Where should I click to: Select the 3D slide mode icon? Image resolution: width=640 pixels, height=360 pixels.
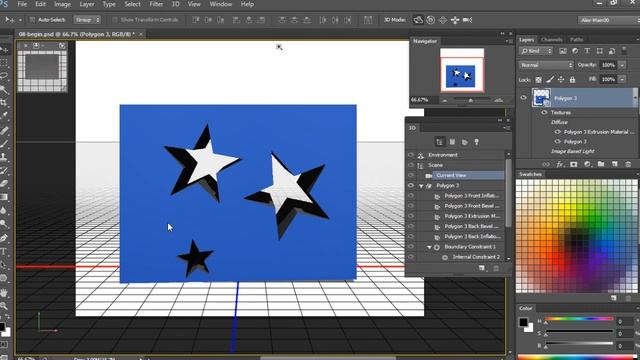point(455,20)
